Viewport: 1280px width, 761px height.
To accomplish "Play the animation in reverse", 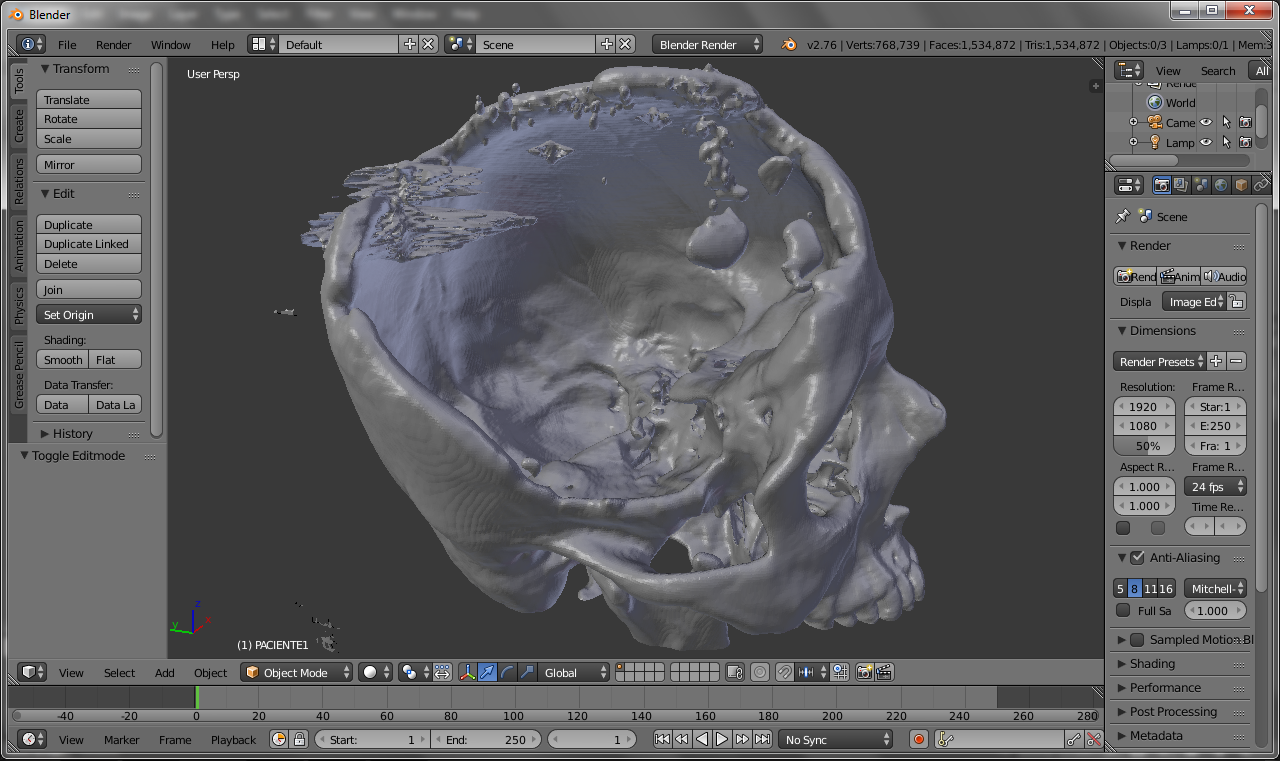I will (702, 740).
